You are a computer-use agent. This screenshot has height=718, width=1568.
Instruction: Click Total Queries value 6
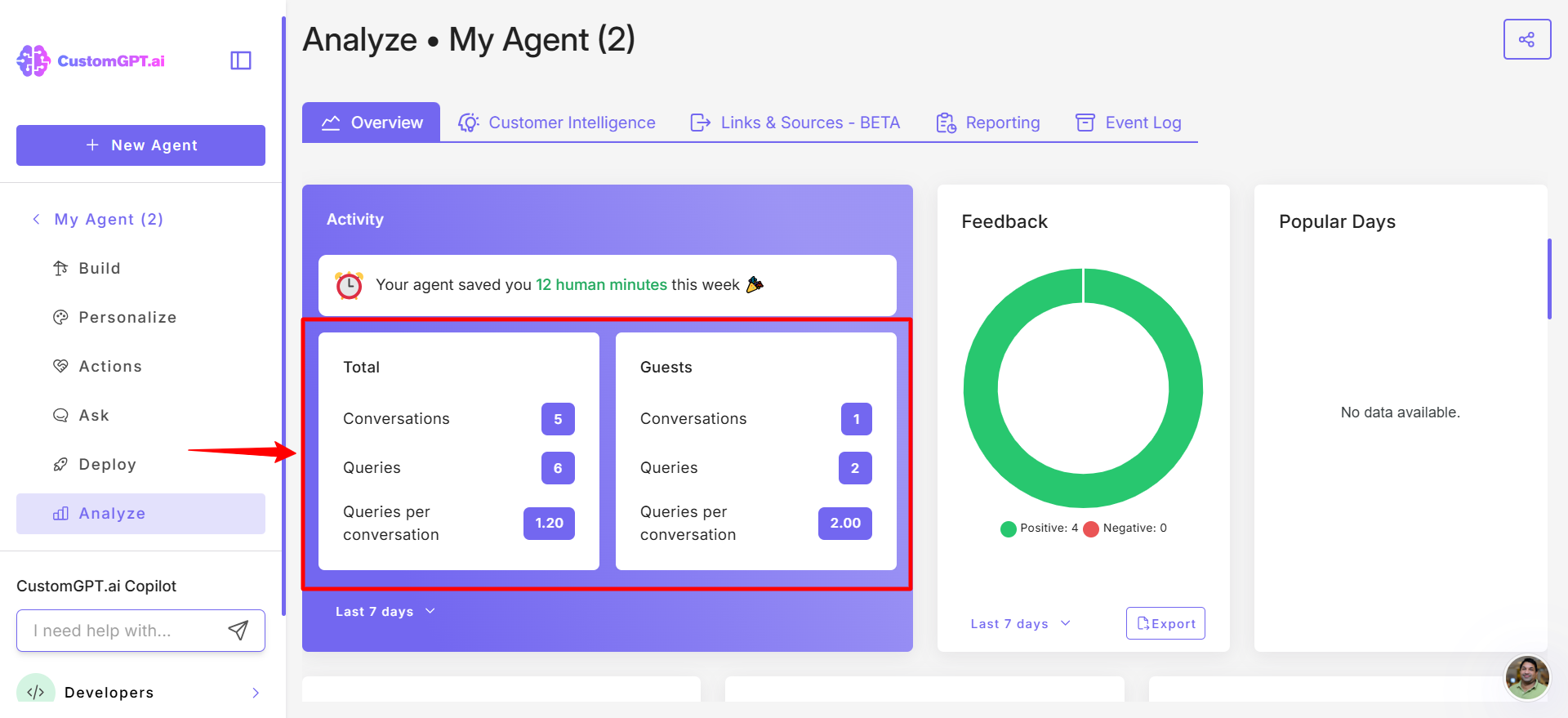coord(558,468)
